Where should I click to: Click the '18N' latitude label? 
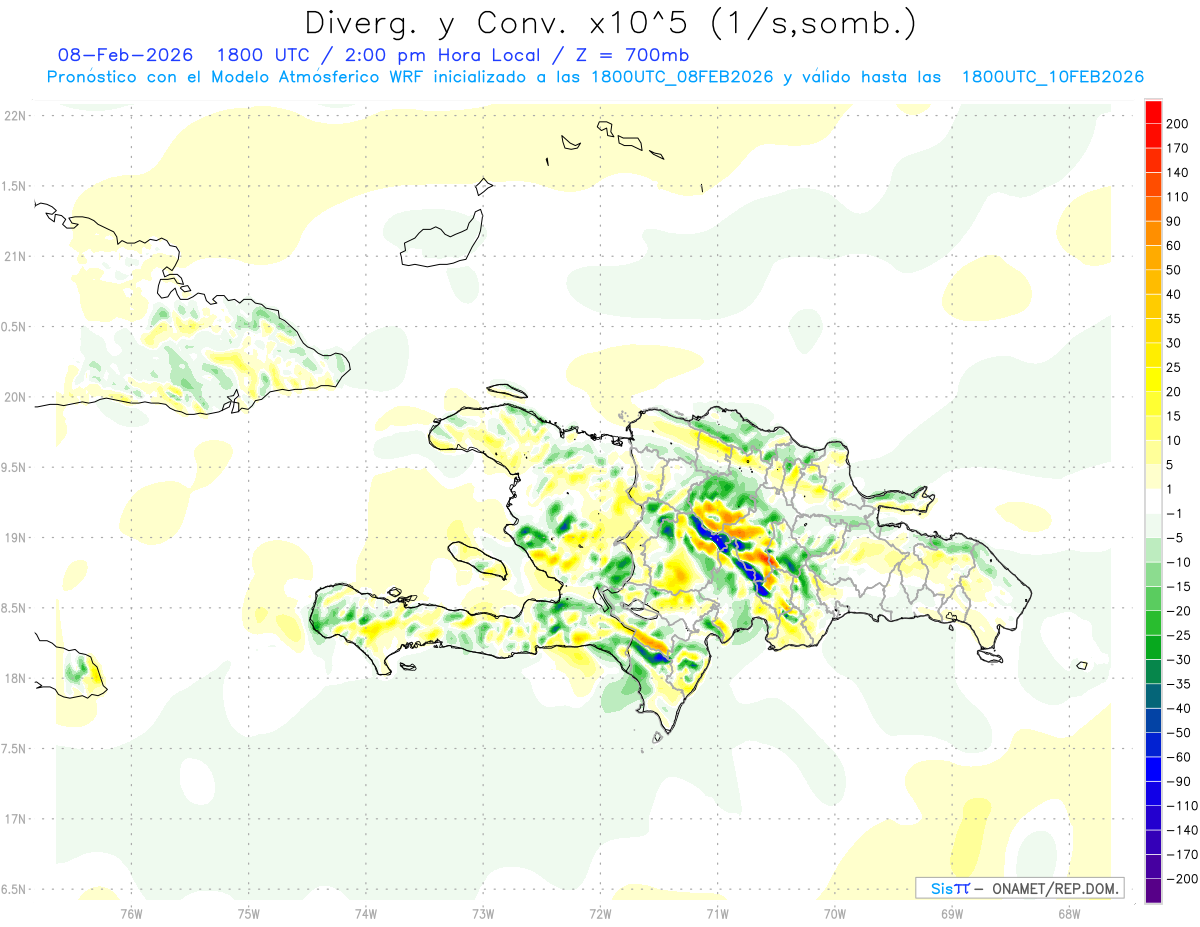(x=14, y=678)
